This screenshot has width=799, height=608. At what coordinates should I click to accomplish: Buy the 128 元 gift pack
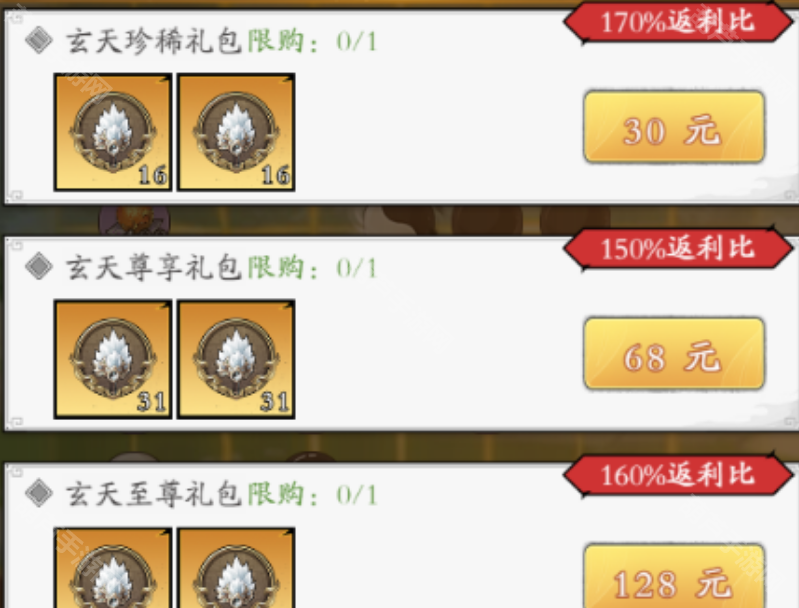point(674,576)
